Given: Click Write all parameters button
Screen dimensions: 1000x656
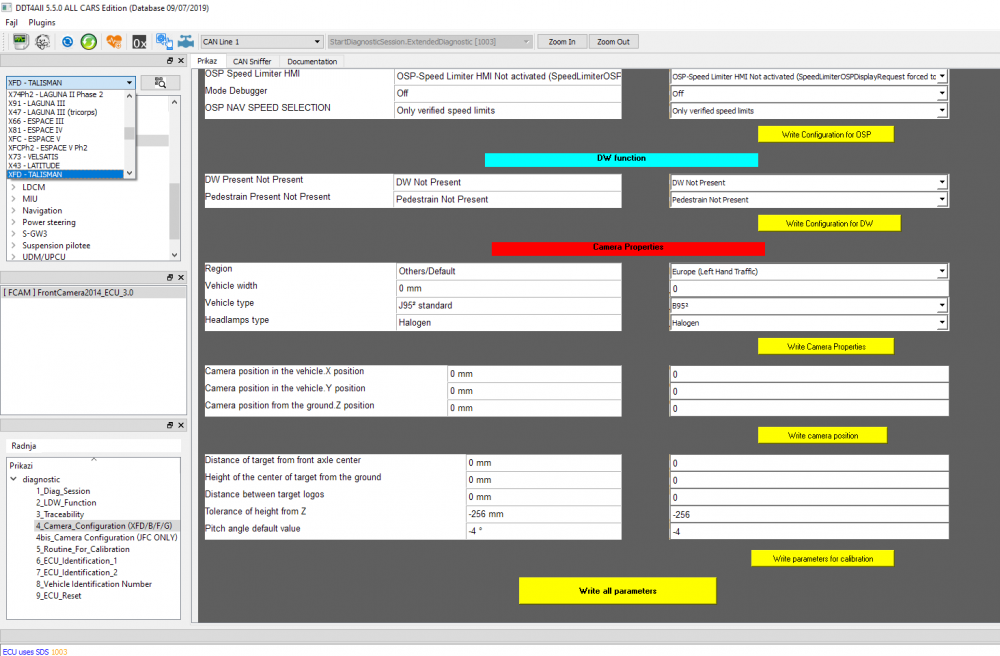Looking at the screenshot, I should coord(617,591).
